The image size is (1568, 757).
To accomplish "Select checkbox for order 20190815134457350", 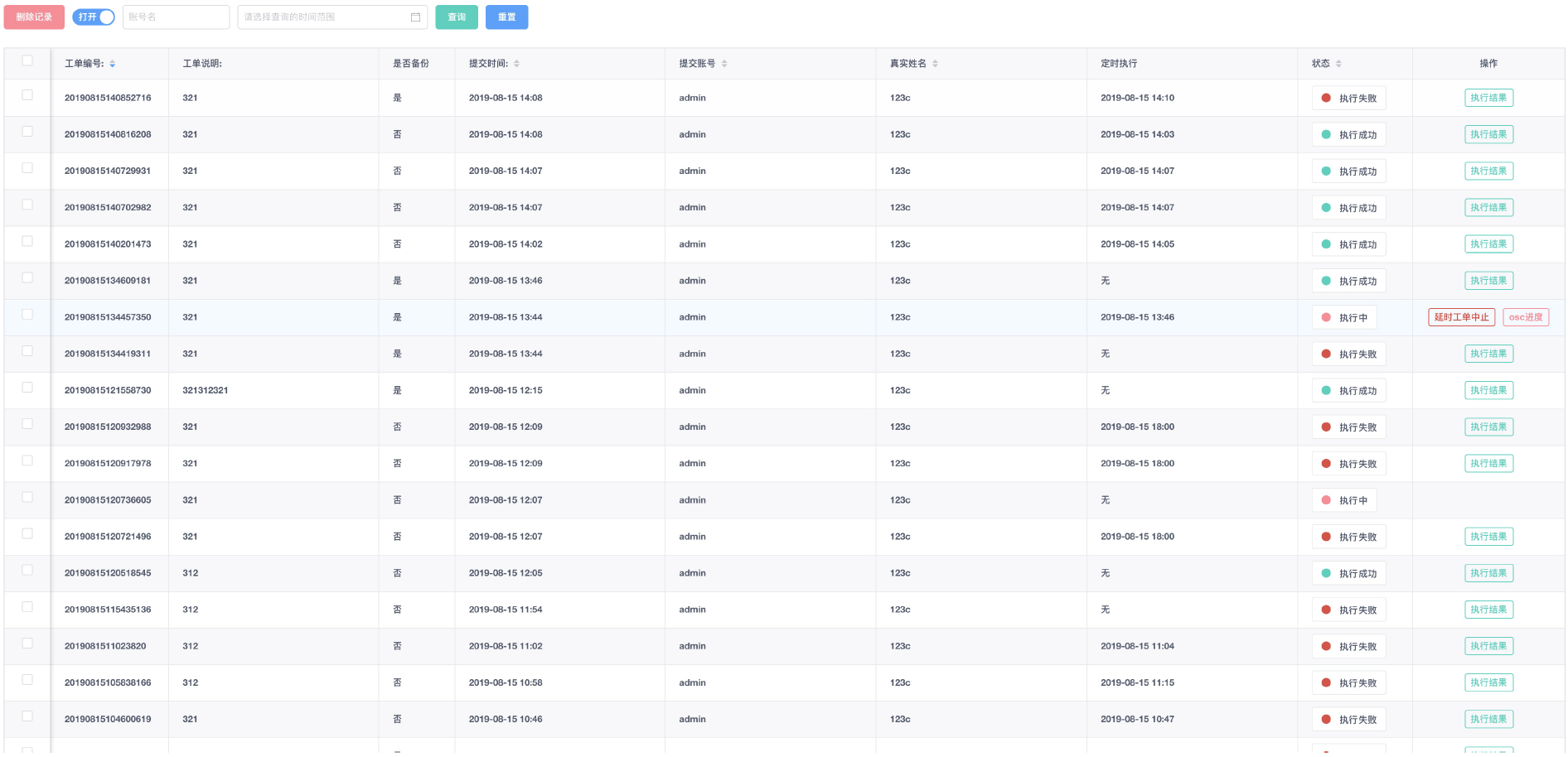I will click(27, 315).
